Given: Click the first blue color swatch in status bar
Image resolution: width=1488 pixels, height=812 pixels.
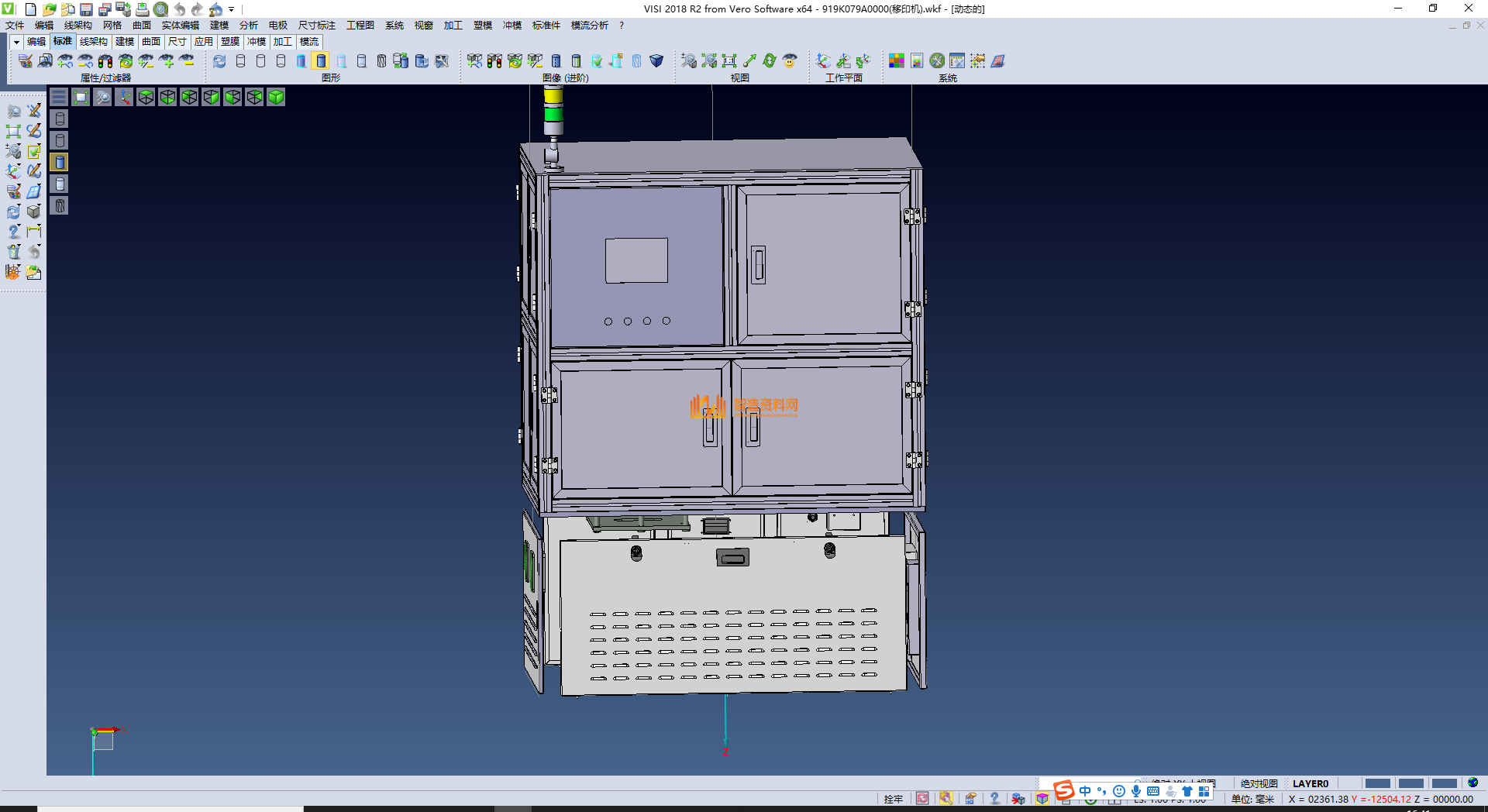Looking at the screenshot, I should point(1377,783).
